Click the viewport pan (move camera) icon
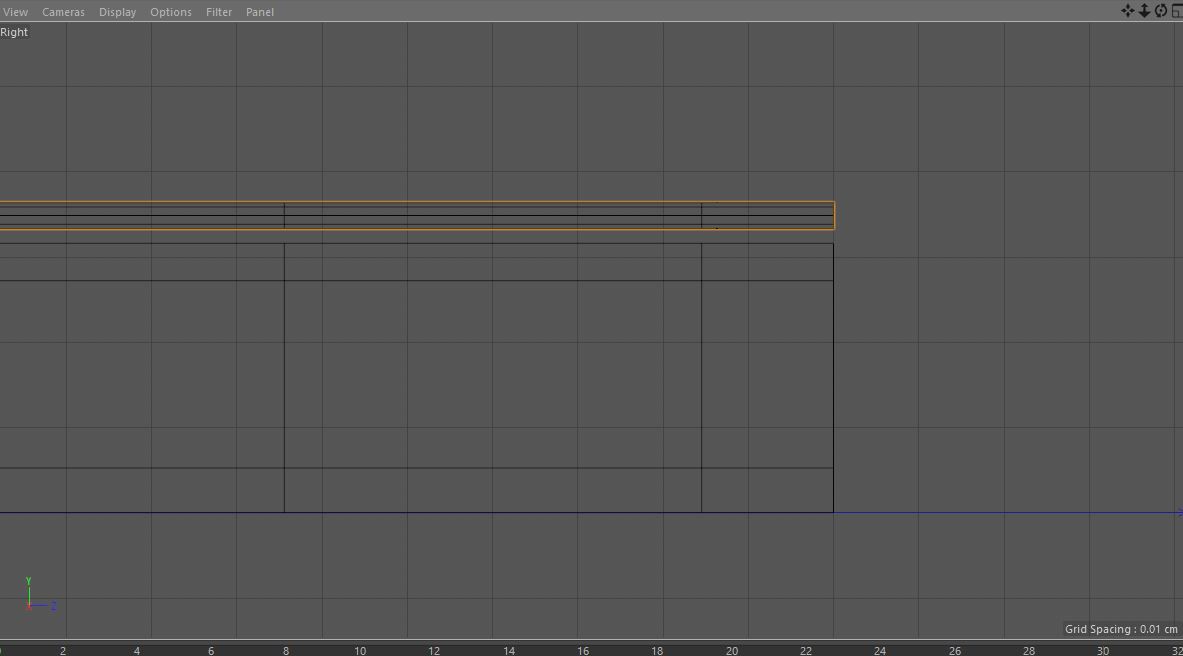Image resolution: width=1183 pixels, height=656 pixels. pos(1127,11)
